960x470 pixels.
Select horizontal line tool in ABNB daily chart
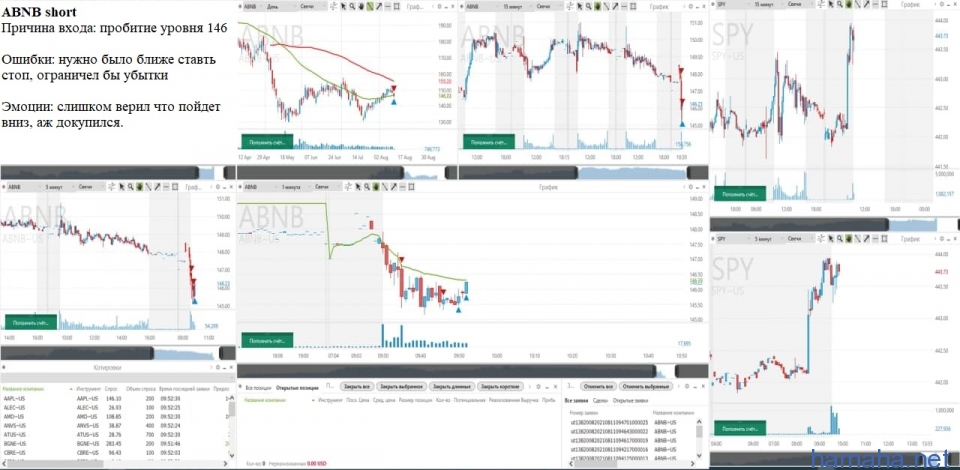(388, 6)
